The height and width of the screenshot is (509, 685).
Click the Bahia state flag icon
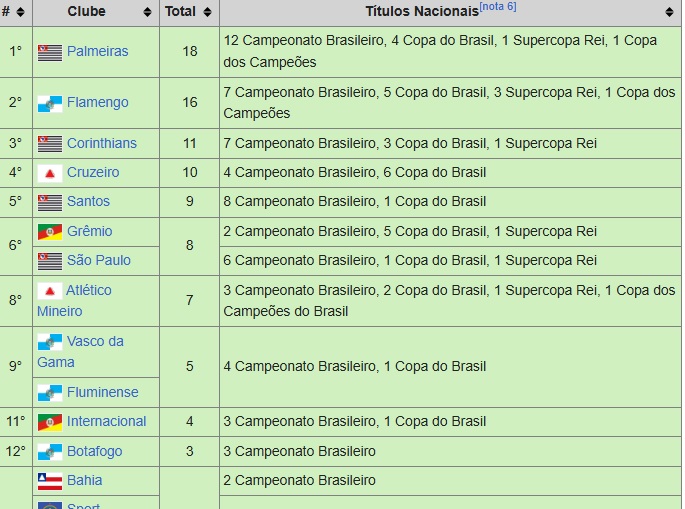pyautogui.click(x=50, y=481)
